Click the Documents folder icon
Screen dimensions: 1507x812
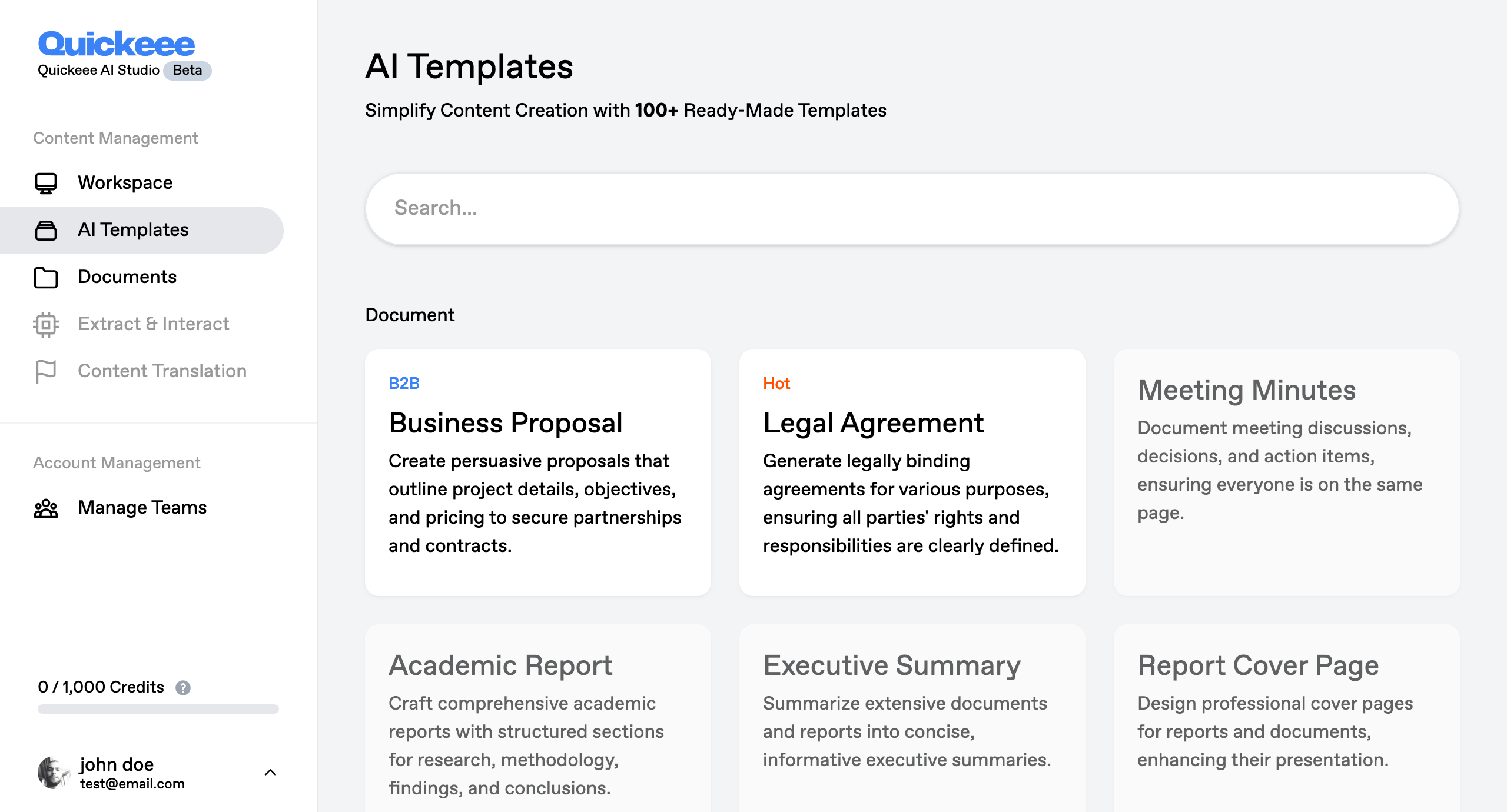tap(46, 277)
